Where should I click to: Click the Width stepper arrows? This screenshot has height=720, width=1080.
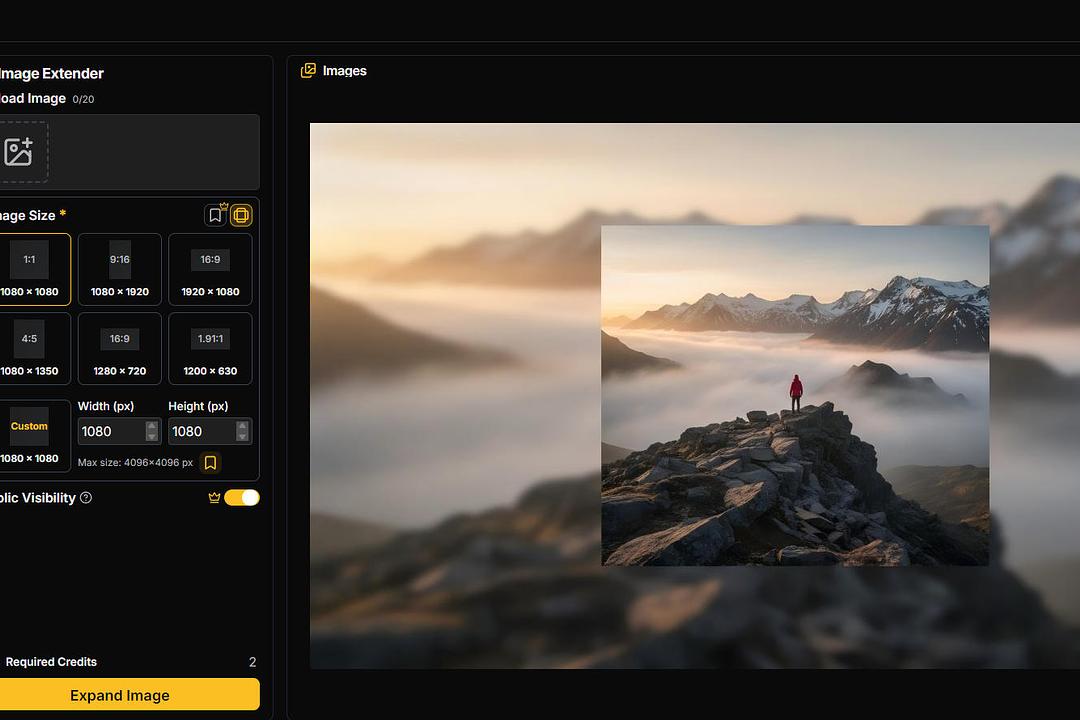click(x=152, y=431)
